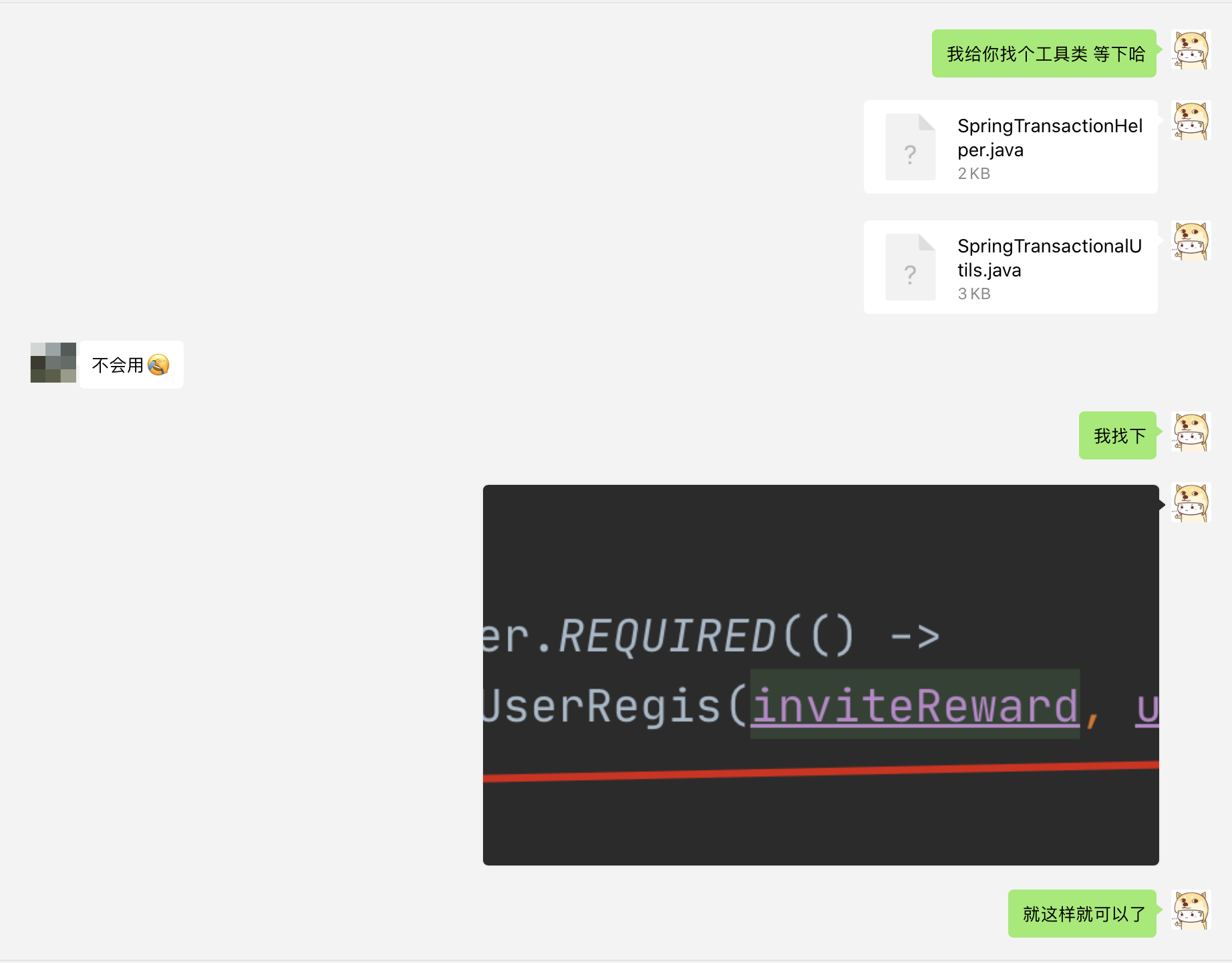Viewport: 1232px width, 963px height.
Task: Open the code screenshot image
Action: tap(820, 675)
